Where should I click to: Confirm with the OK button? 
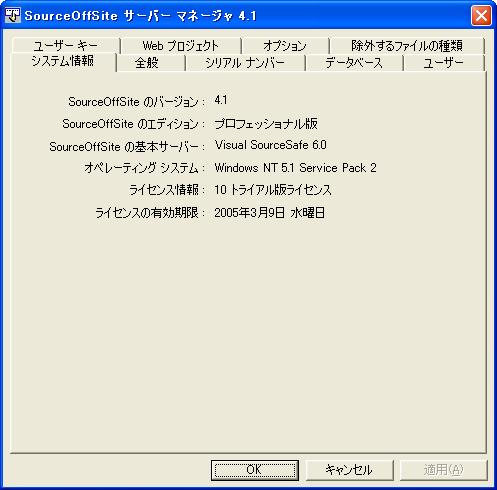(255, 470)
